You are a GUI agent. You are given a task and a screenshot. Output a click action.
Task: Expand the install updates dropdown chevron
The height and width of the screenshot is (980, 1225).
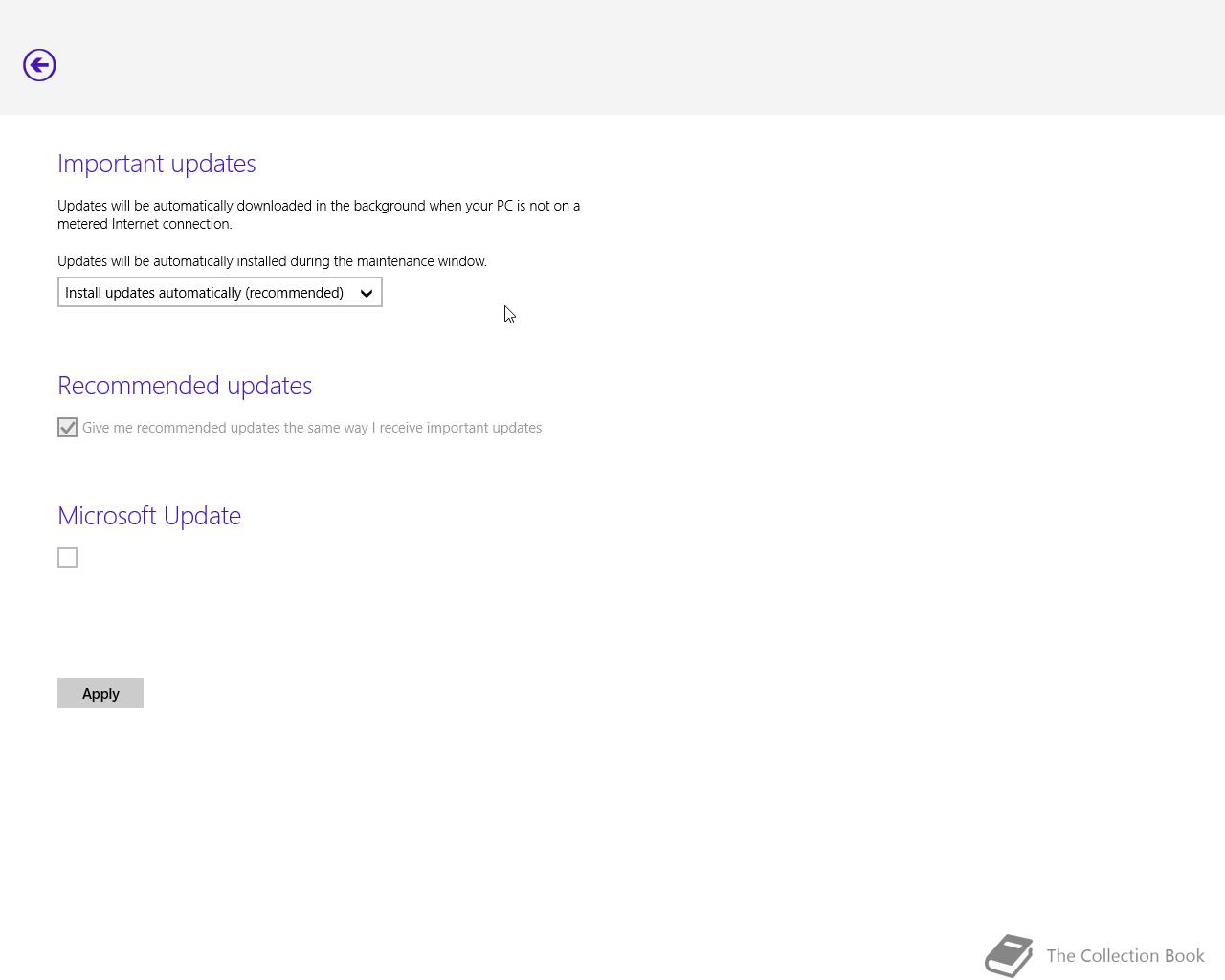pos(367,294)
